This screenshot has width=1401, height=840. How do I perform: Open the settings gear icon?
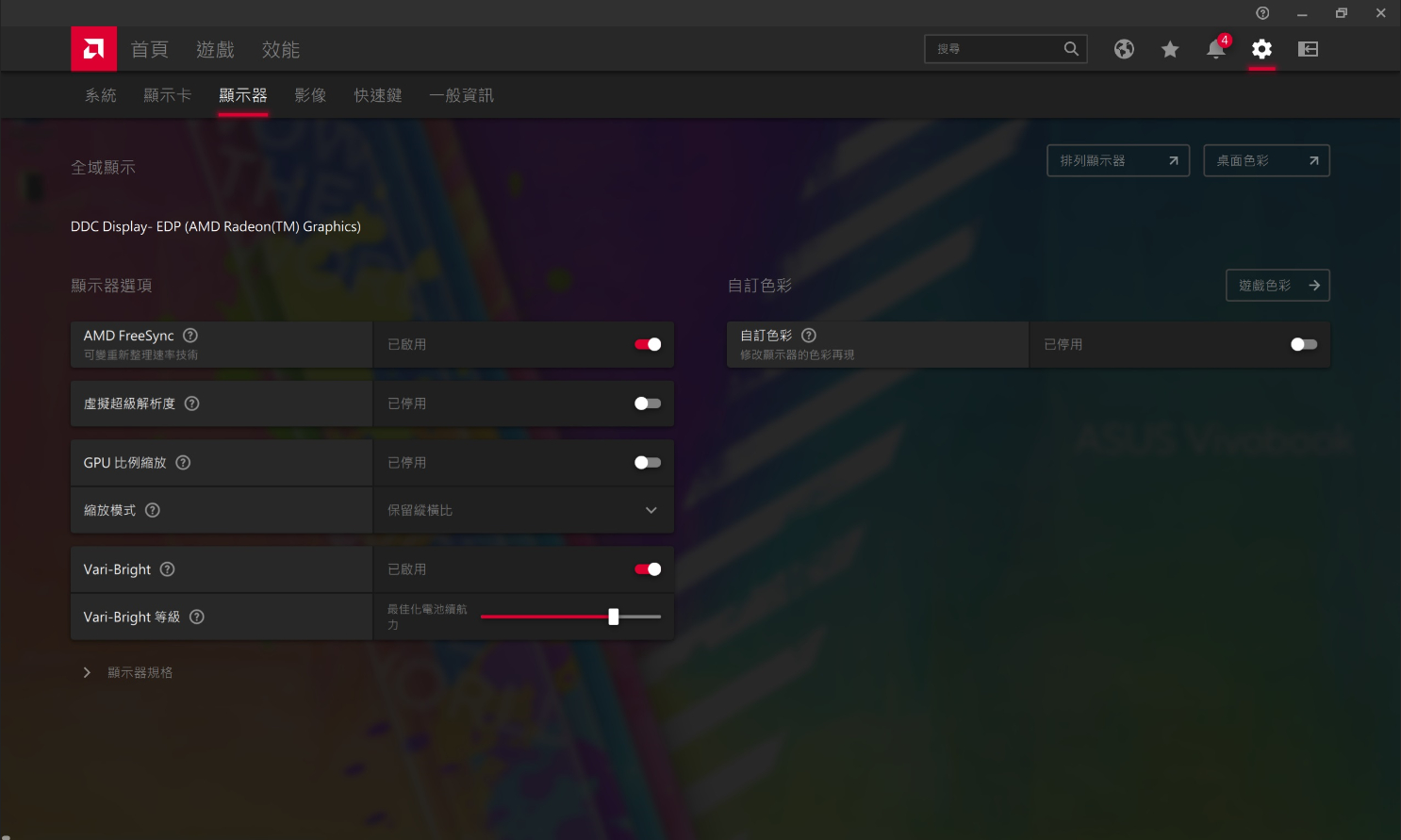tap(1261, 49)
